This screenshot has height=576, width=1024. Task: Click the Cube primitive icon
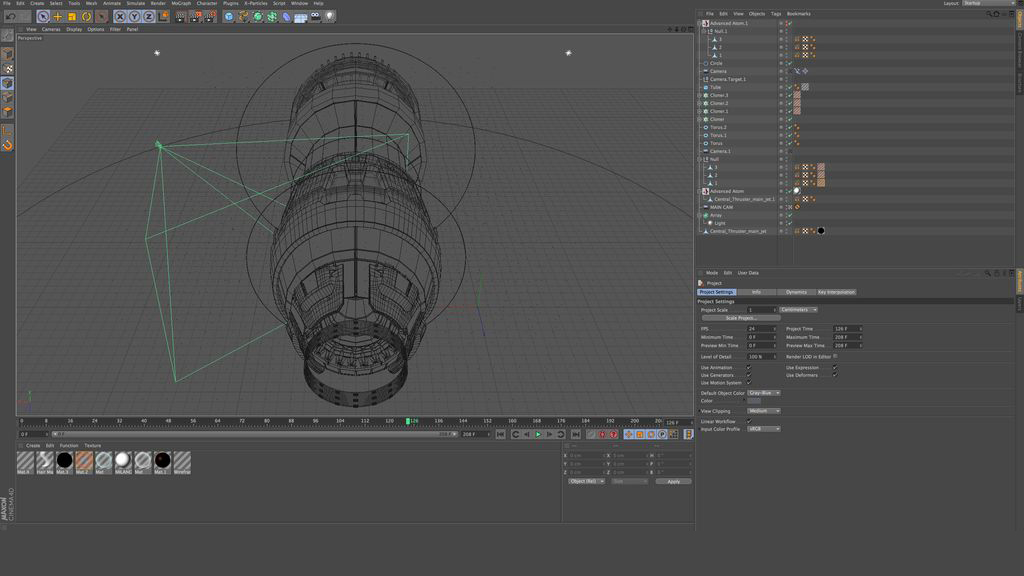pos(231,16)
